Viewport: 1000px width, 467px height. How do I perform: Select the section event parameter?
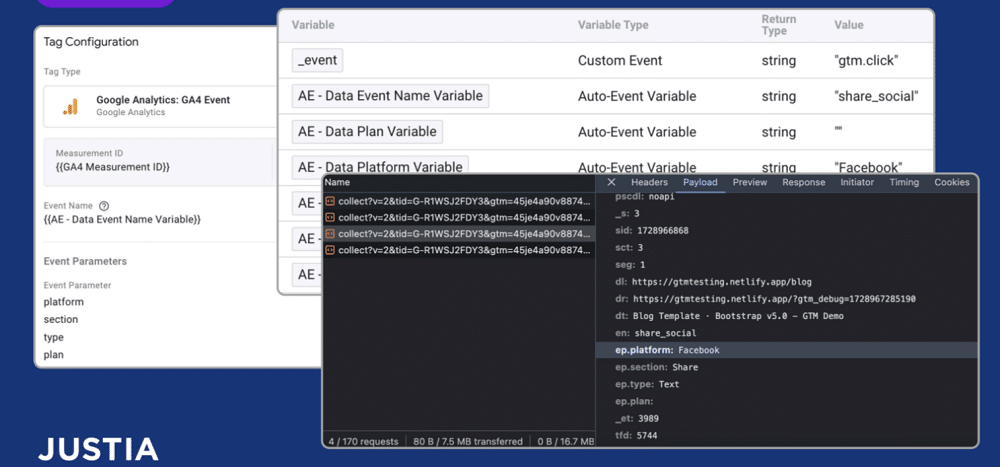[x=61, y=319]
